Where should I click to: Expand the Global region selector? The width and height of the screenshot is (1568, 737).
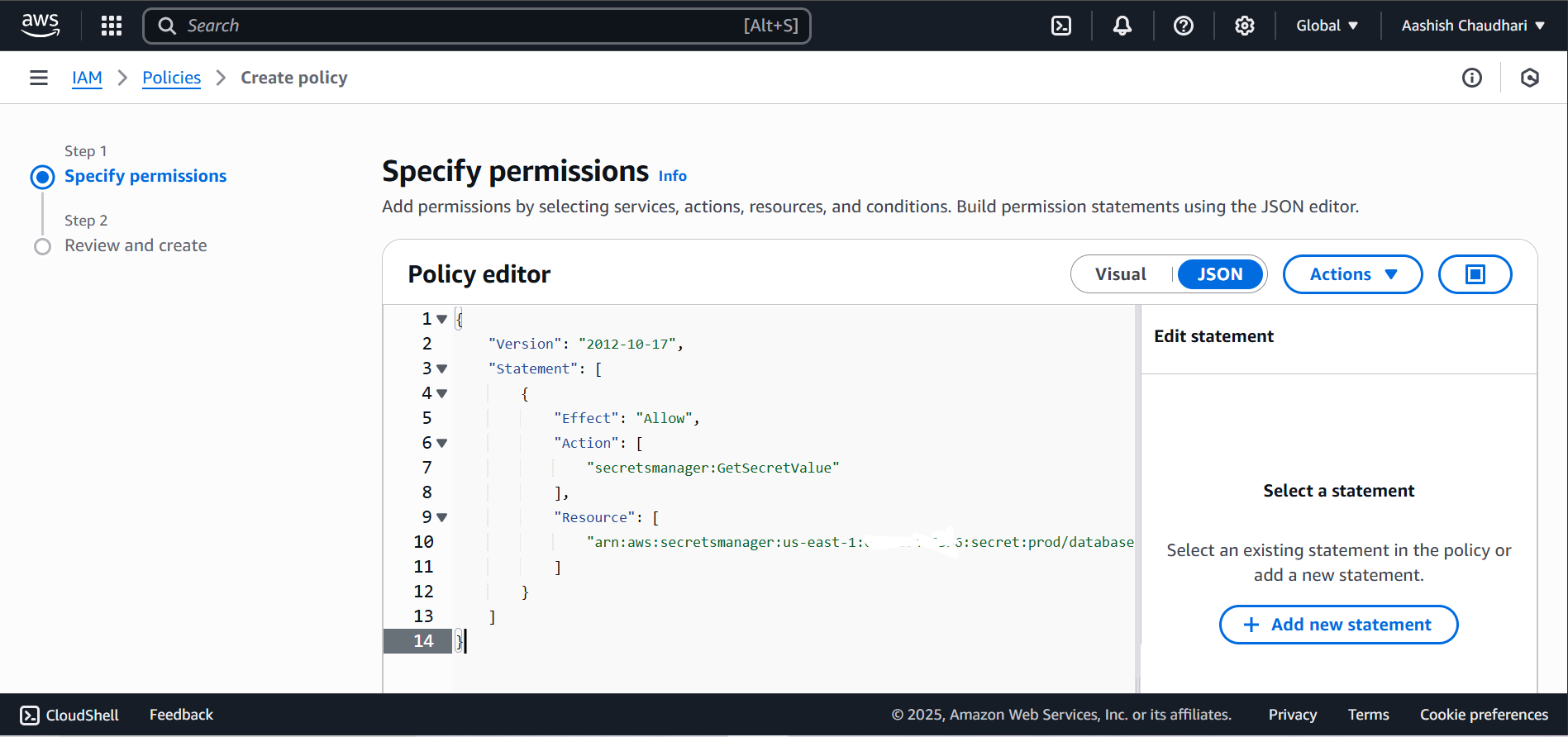[x=1327, y=26]
